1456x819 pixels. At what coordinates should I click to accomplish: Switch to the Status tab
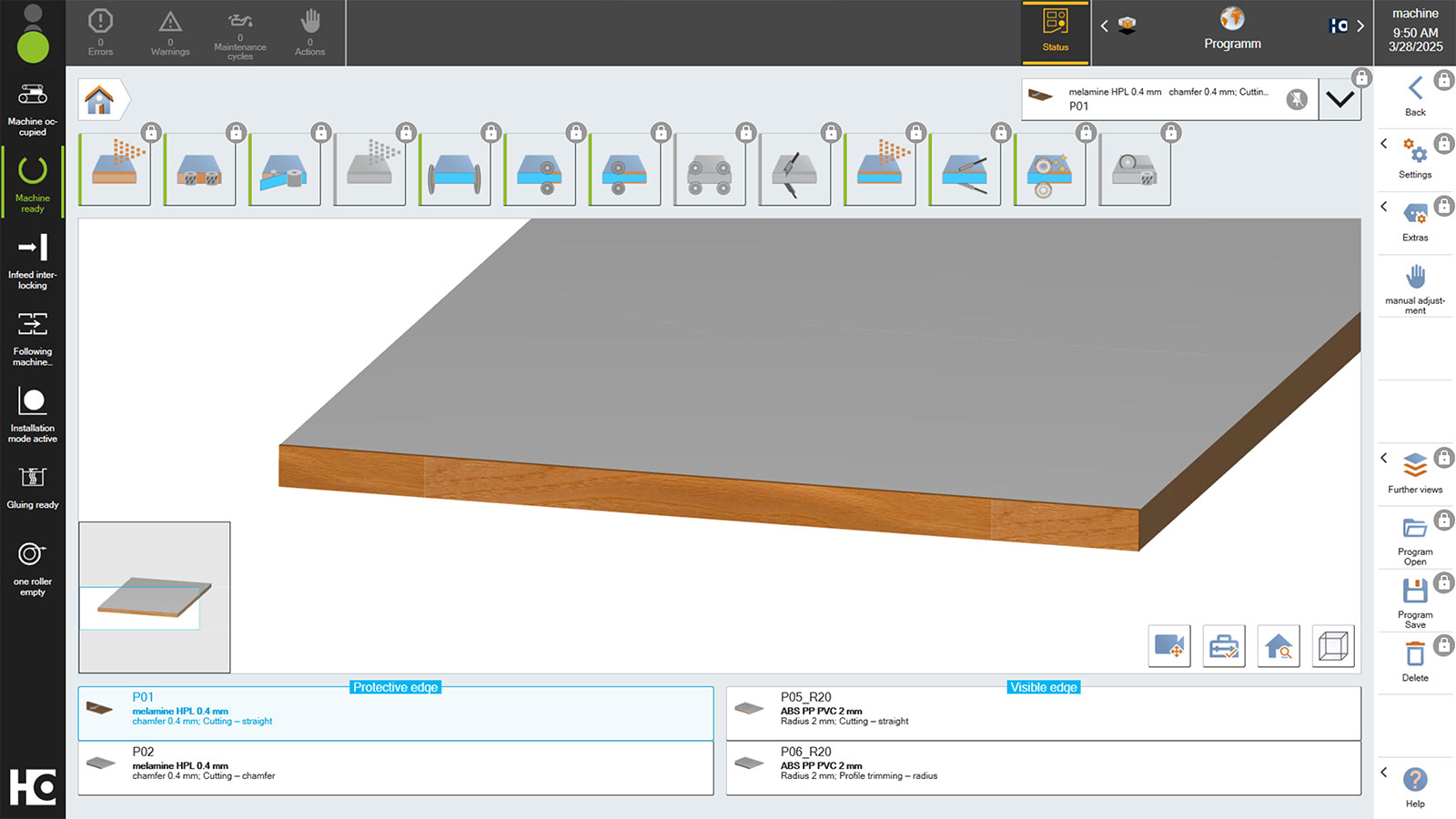(1056, 32)
